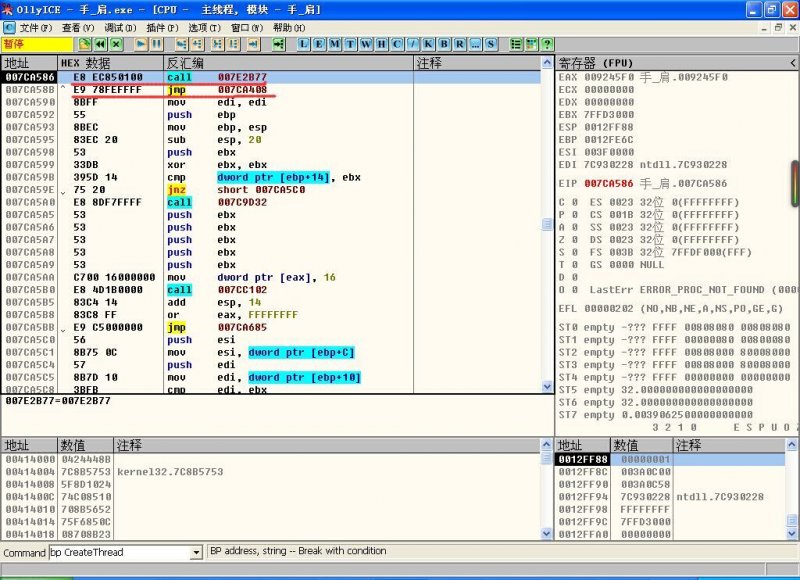The width and height of the screenshot is (800, 580).
Task: Select the jmp 007CA408 disassembly line
Action: (x=240, y=89)
